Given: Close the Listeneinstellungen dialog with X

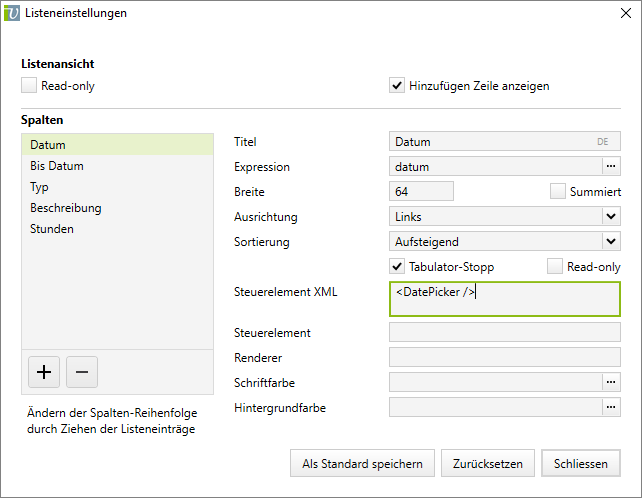Looking at the screenshot, I should click(x=618, y=14).
